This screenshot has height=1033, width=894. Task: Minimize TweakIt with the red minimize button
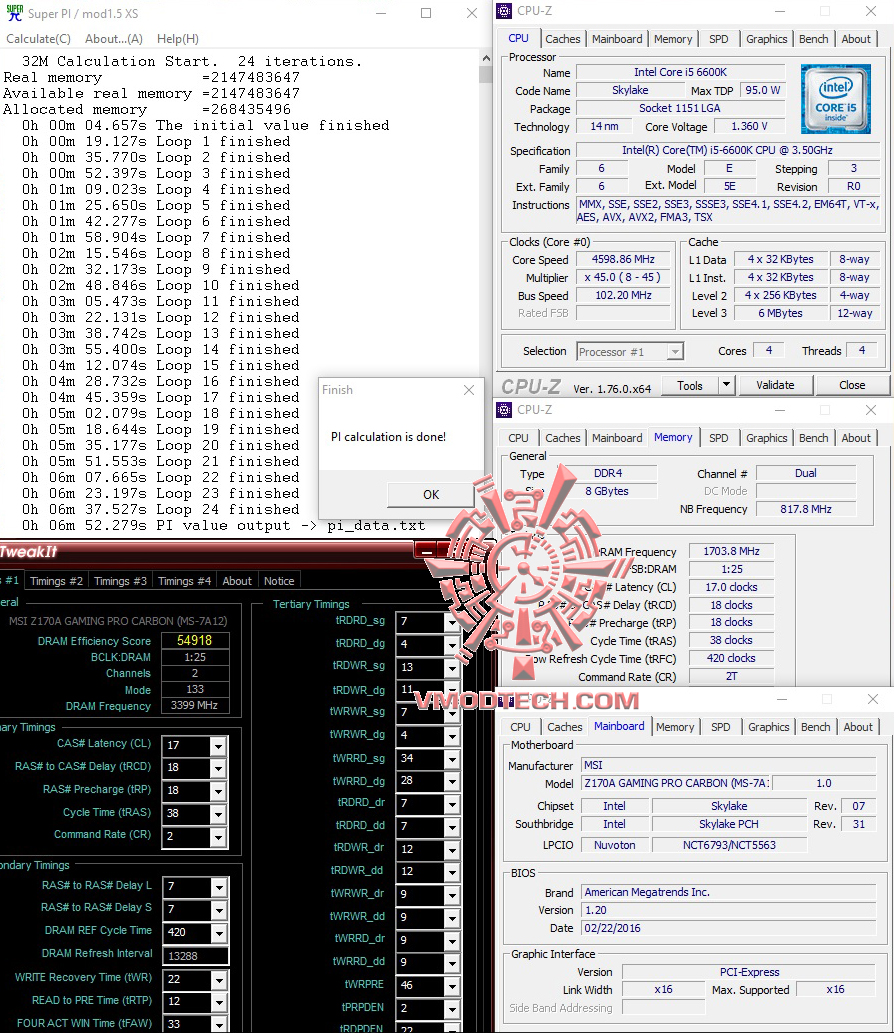click(426, 549)
